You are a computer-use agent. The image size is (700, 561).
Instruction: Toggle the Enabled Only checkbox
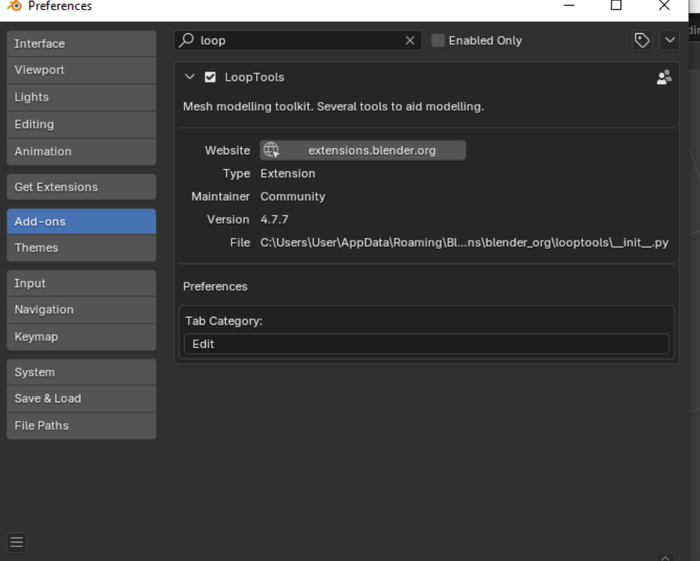(438, 40)
